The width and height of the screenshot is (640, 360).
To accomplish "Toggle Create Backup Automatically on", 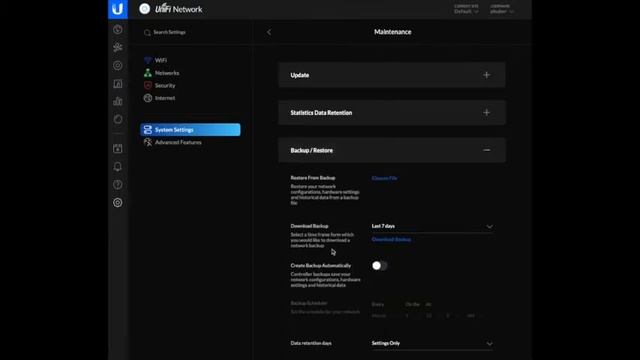I will (379, 266).
